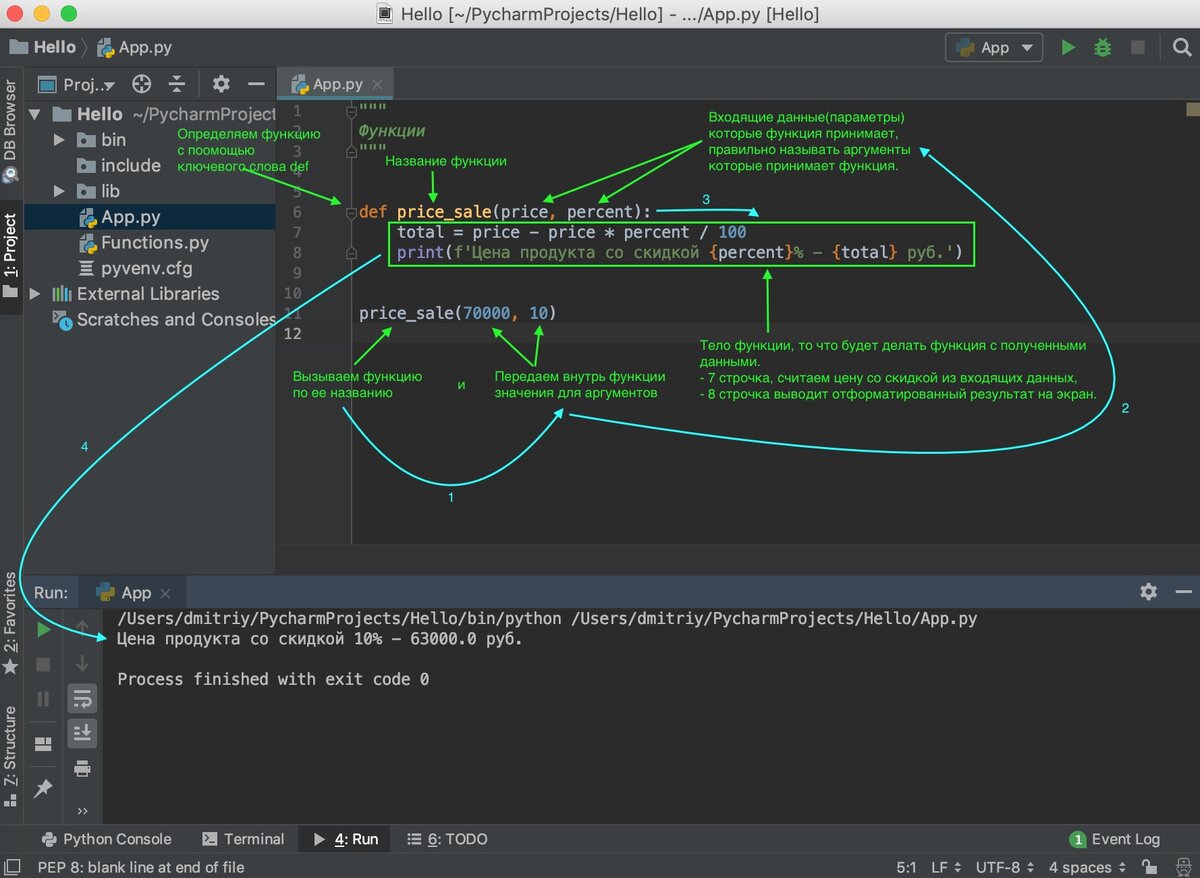Pin the Run tab with pin icon
The width and height of the screenshot is (1200, 878).
43,788
